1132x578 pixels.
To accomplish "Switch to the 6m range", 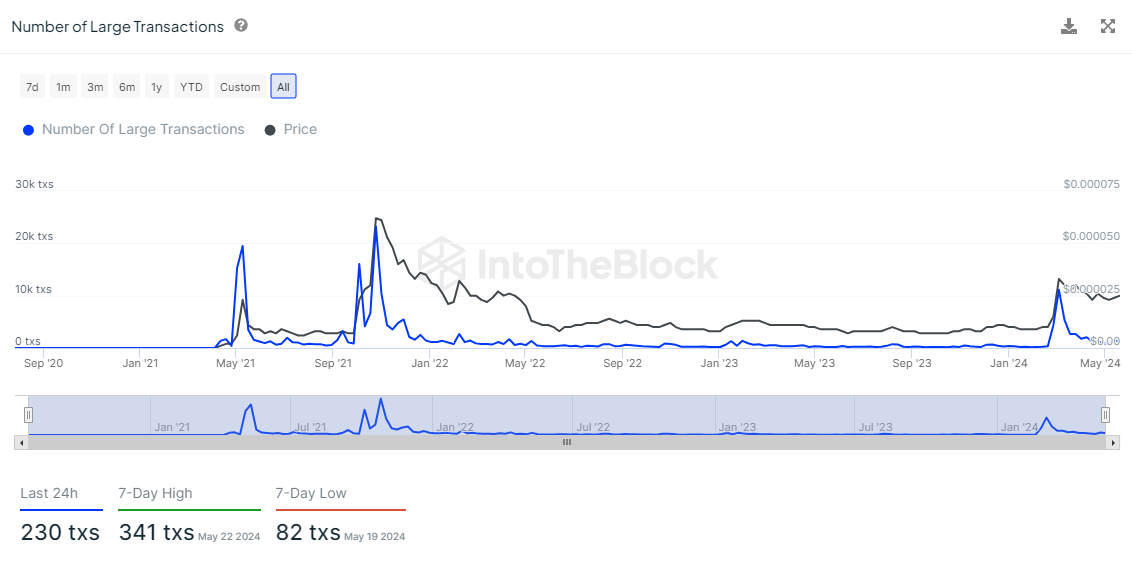I will [127, 87].
